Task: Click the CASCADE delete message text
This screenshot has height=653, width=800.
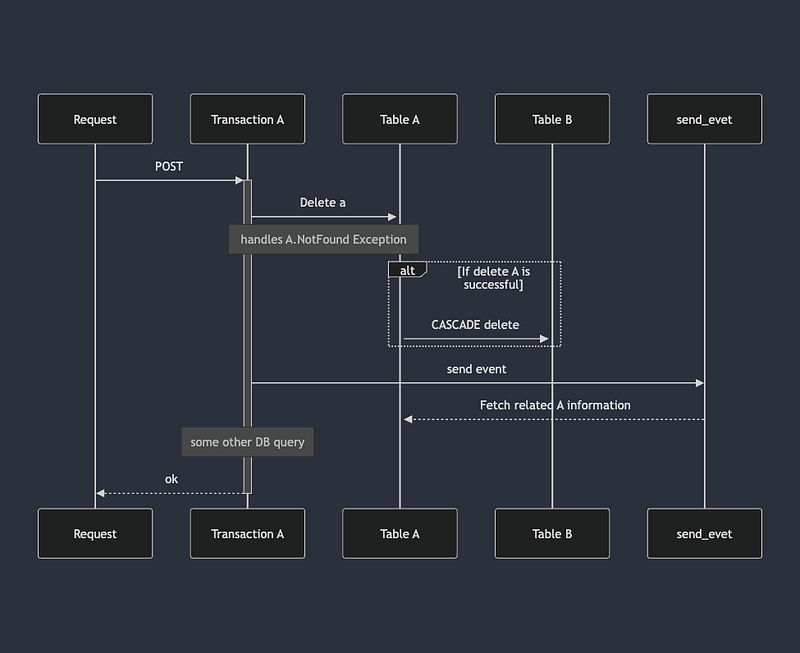Action: click(x=474, y=325)
